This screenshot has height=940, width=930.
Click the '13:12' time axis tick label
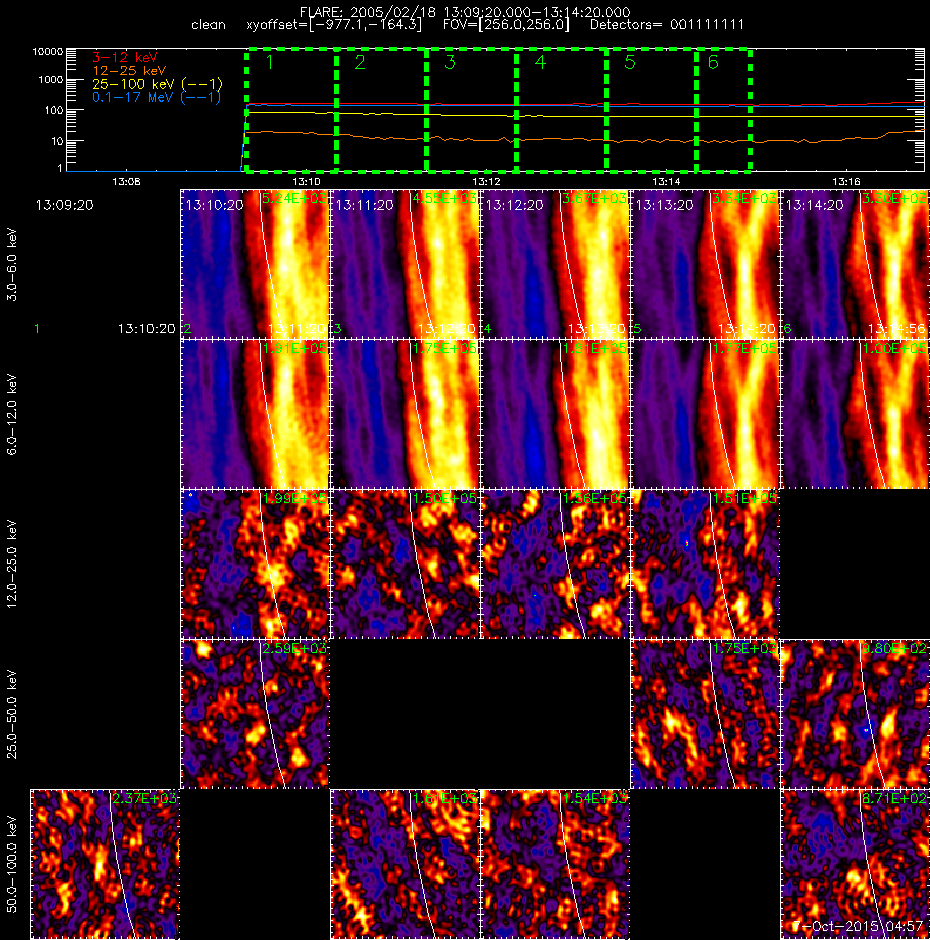click(486, 181)
